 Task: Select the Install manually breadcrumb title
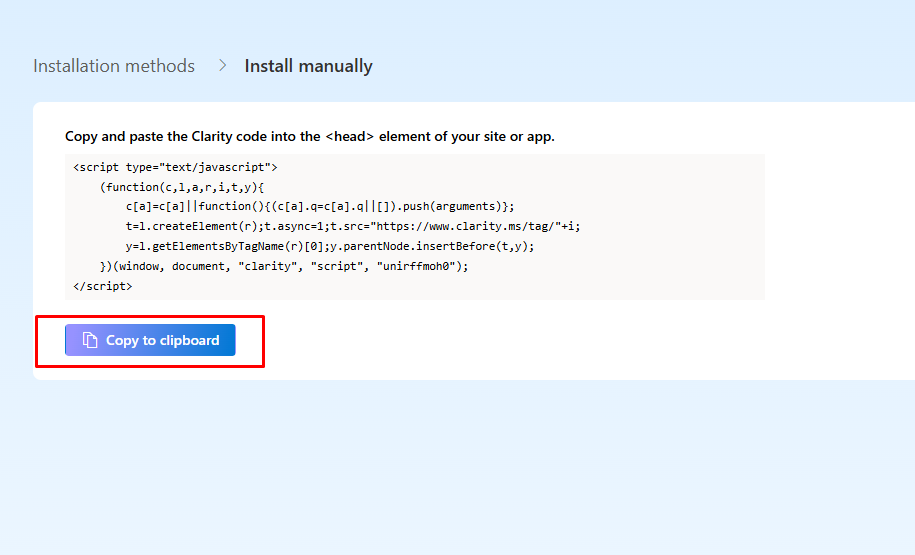(308, 66)
